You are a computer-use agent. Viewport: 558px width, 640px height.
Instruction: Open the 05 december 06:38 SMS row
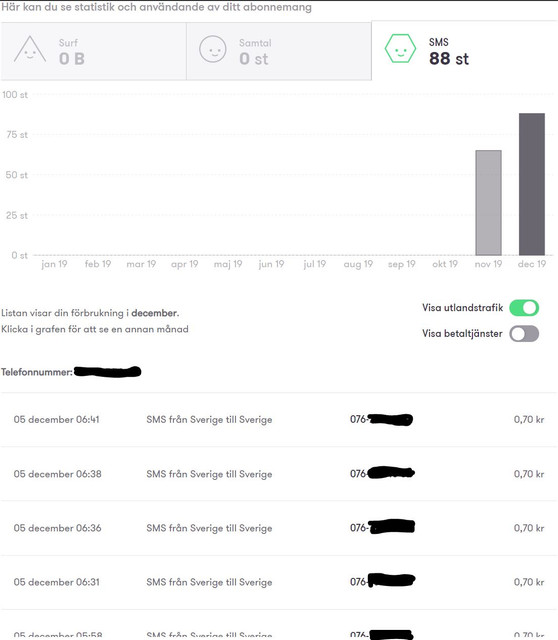279,474
